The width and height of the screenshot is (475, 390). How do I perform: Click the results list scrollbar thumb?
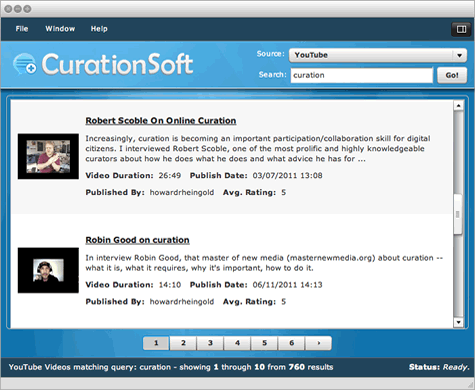click(458, 214)
